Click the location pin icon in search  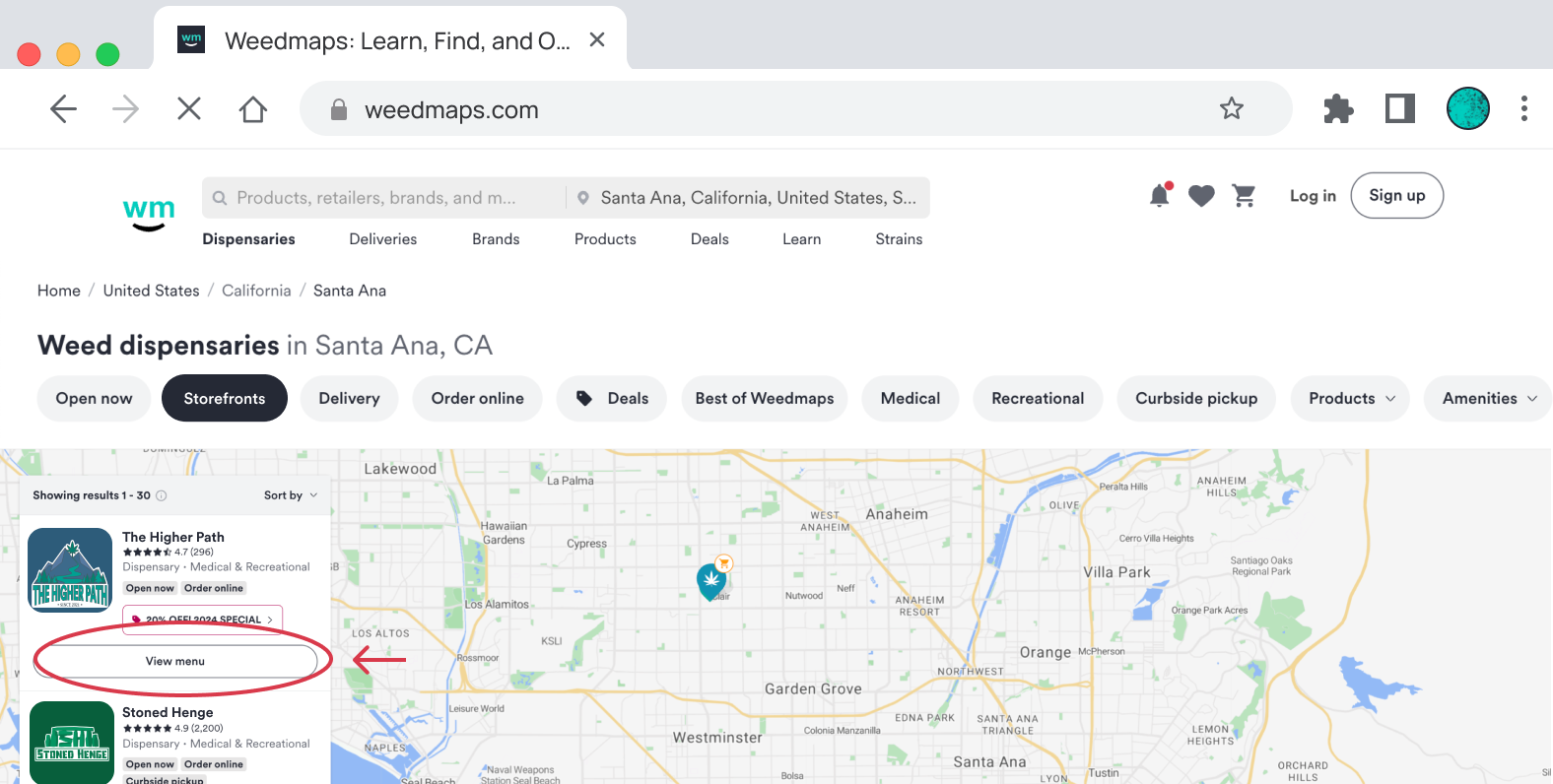tap(583, 198)
